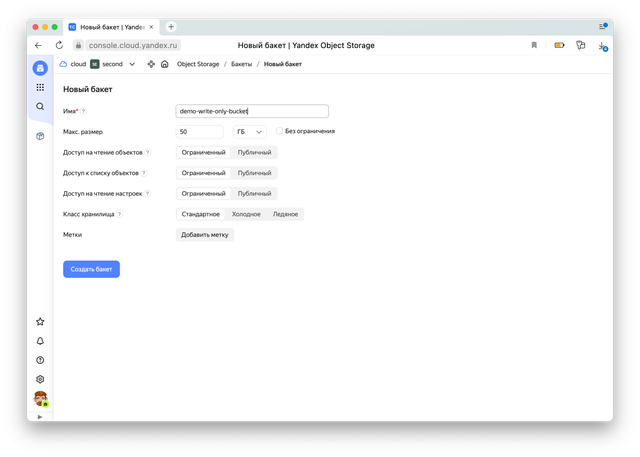Choose 'Холодное' storage class
Viewport: 640px width, 457px height.
[246, 214]
